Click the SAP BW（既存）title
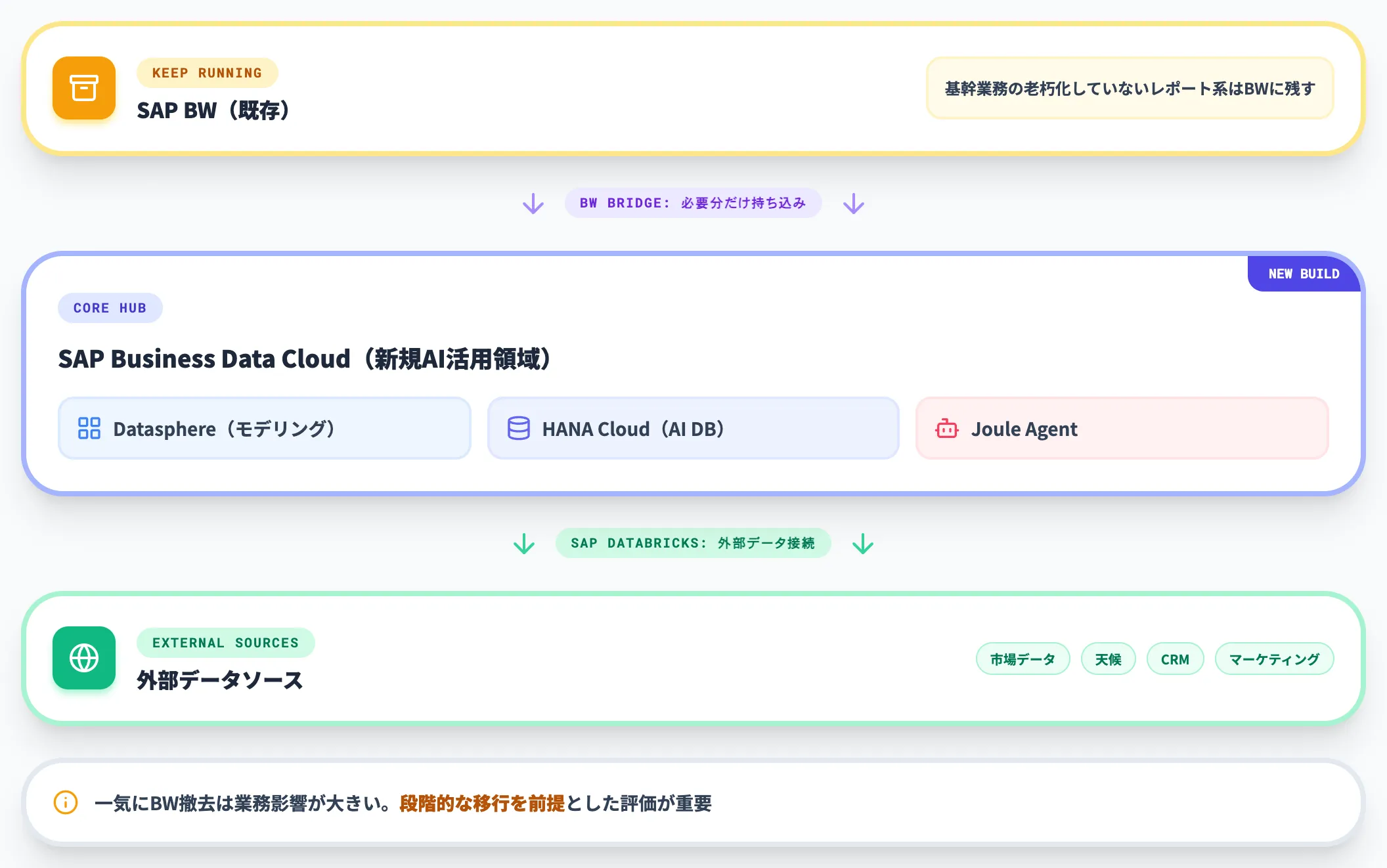Image resolution: width=1387 pixels, height=868 pixels. (213, 110)
